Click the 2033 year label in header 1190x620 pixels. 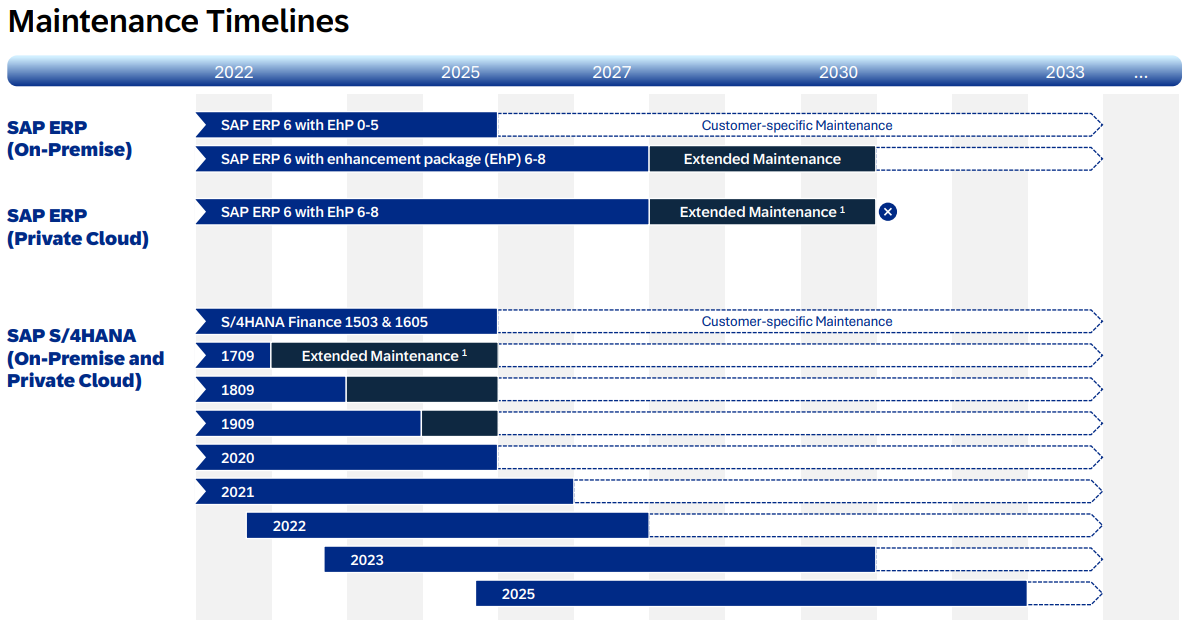click(1065, 72)
